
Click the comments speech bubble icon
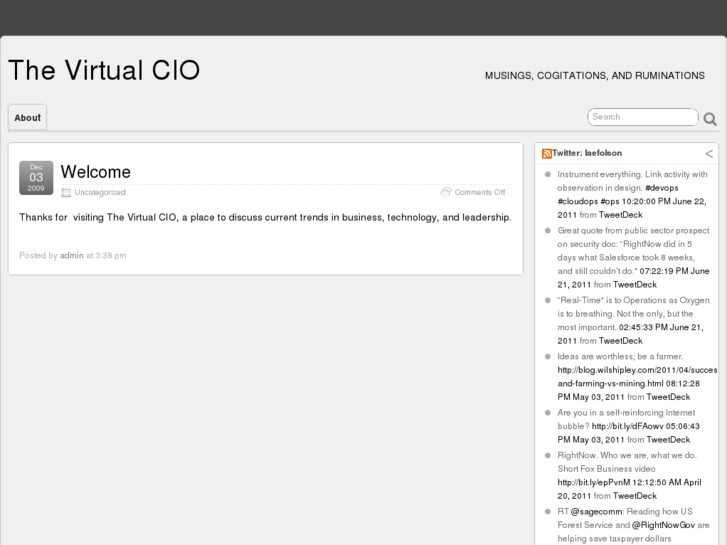tap(446, 192)
